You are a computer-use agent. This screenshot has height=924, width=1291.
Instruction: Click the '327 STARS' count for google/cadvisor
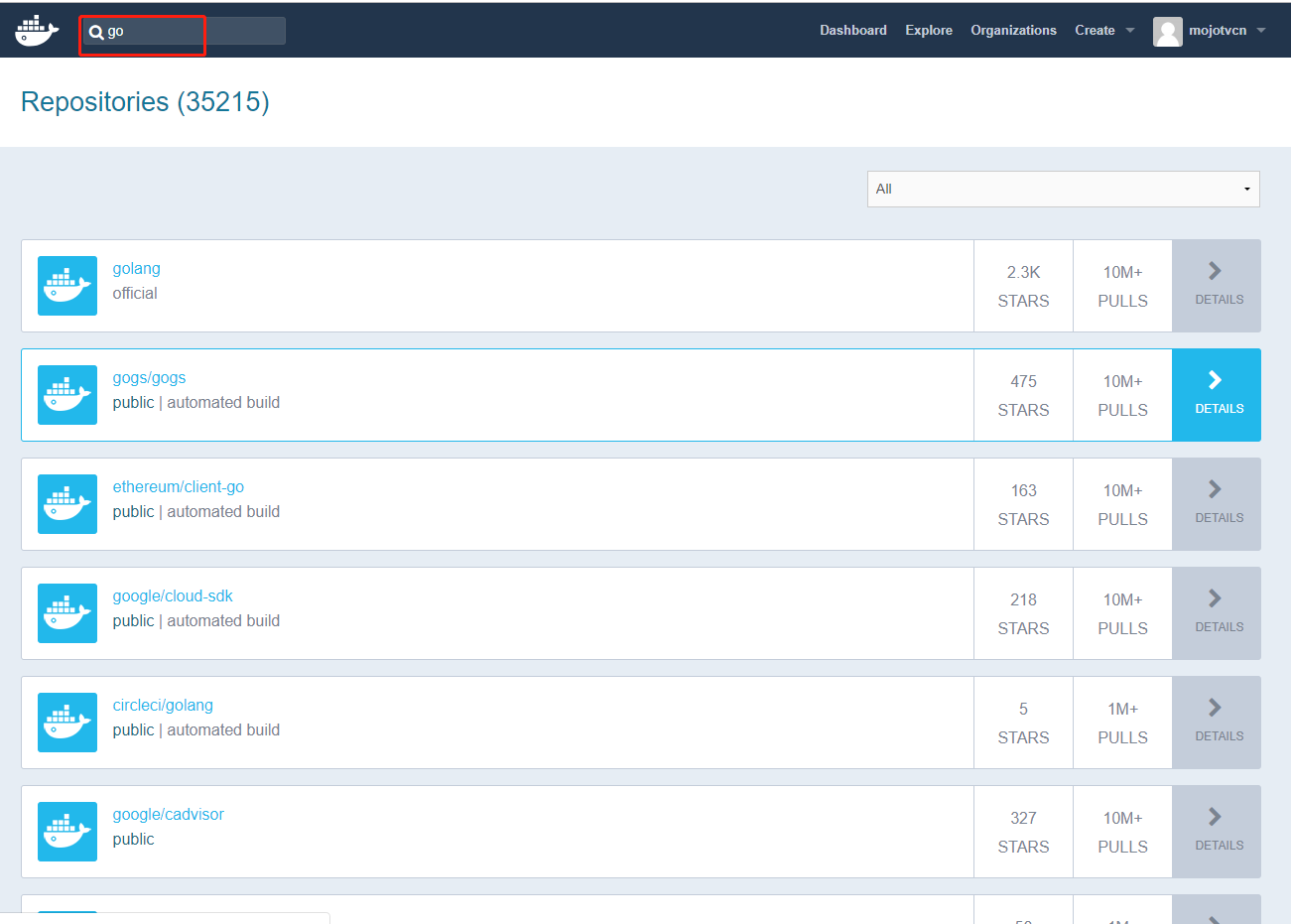pyautogui.click(x=1023, y=832)
